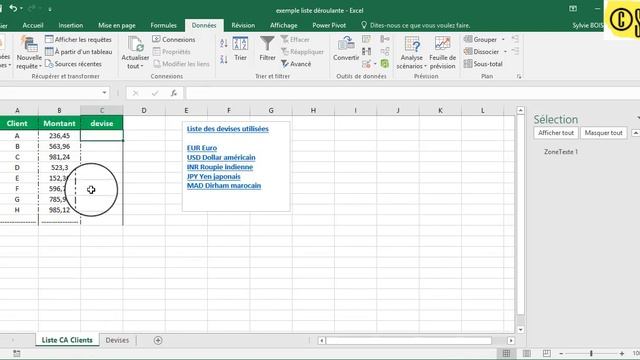Open the Mise en page tab

click(117, 25)
